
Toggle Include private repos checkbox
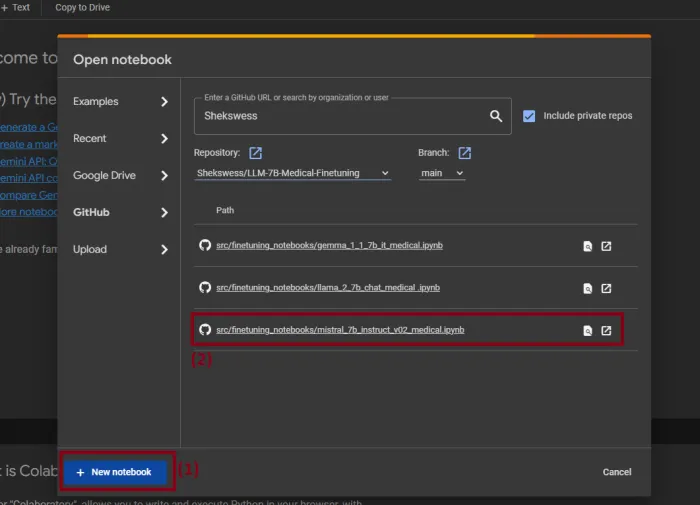[x=529, y=116]
